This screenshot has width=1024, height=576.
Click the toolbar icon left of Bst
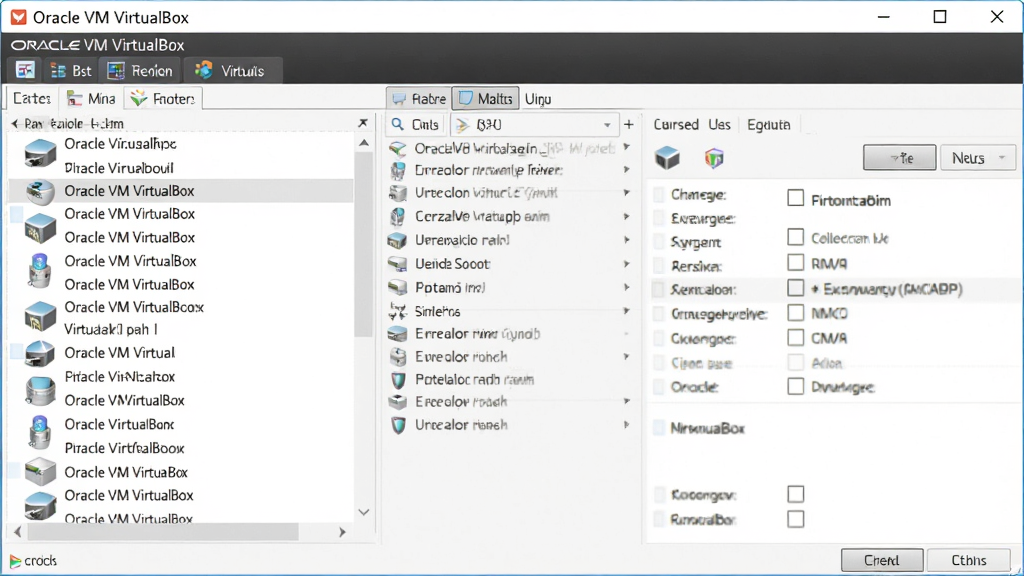click(25, 71)
